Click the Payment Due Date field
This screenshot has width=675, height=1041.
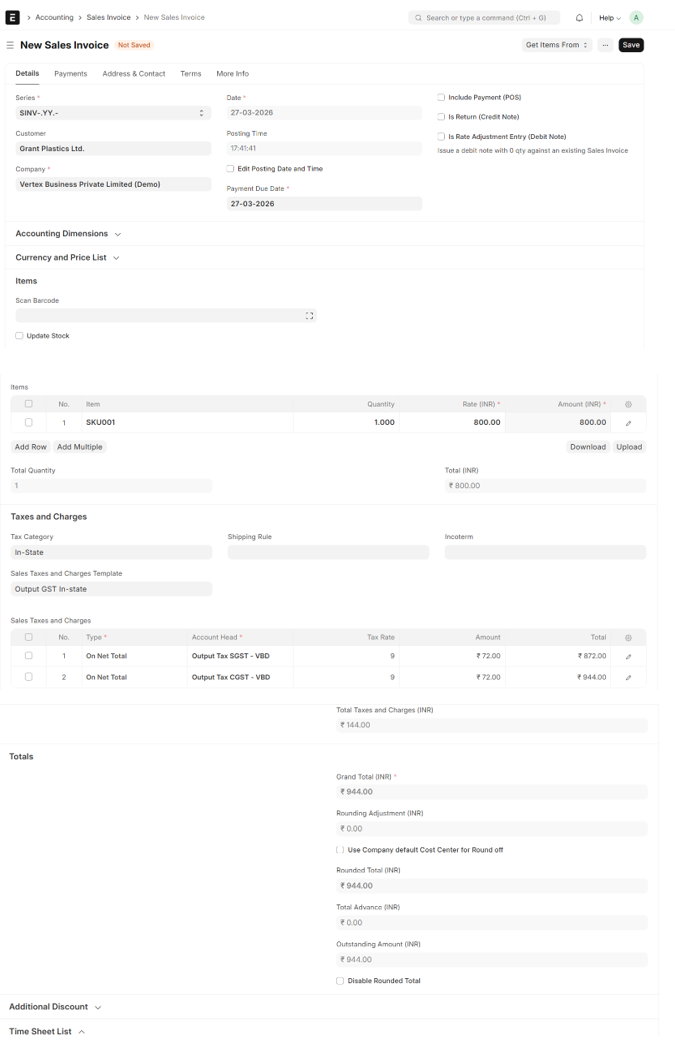324,204
